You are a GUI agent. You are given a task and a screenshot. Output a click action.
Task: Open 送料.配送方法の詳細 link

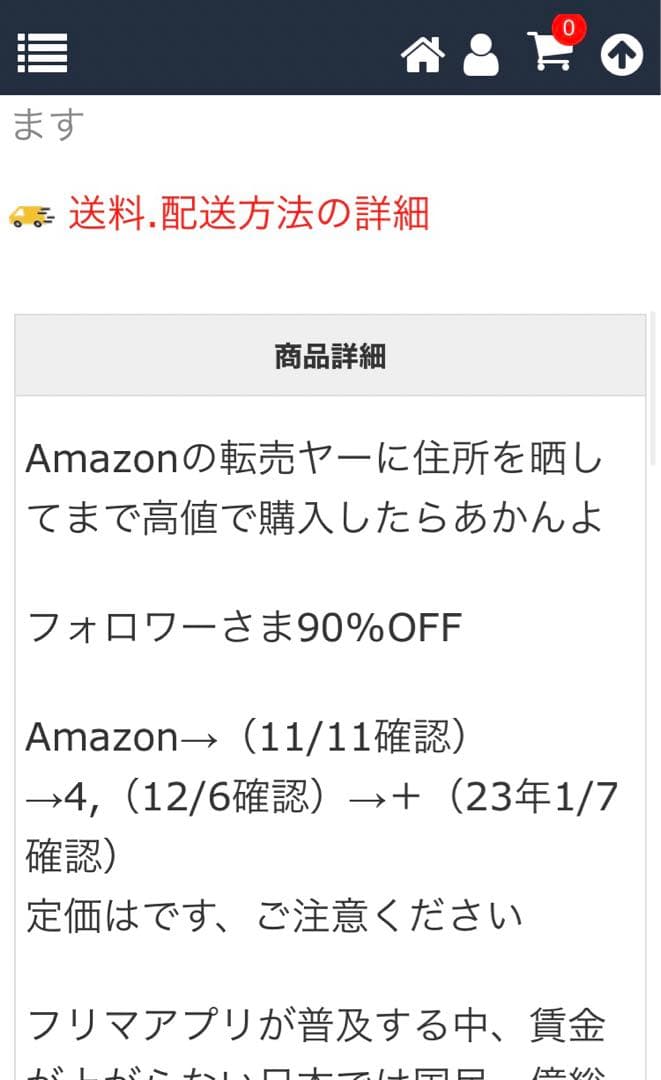point(248,214)
